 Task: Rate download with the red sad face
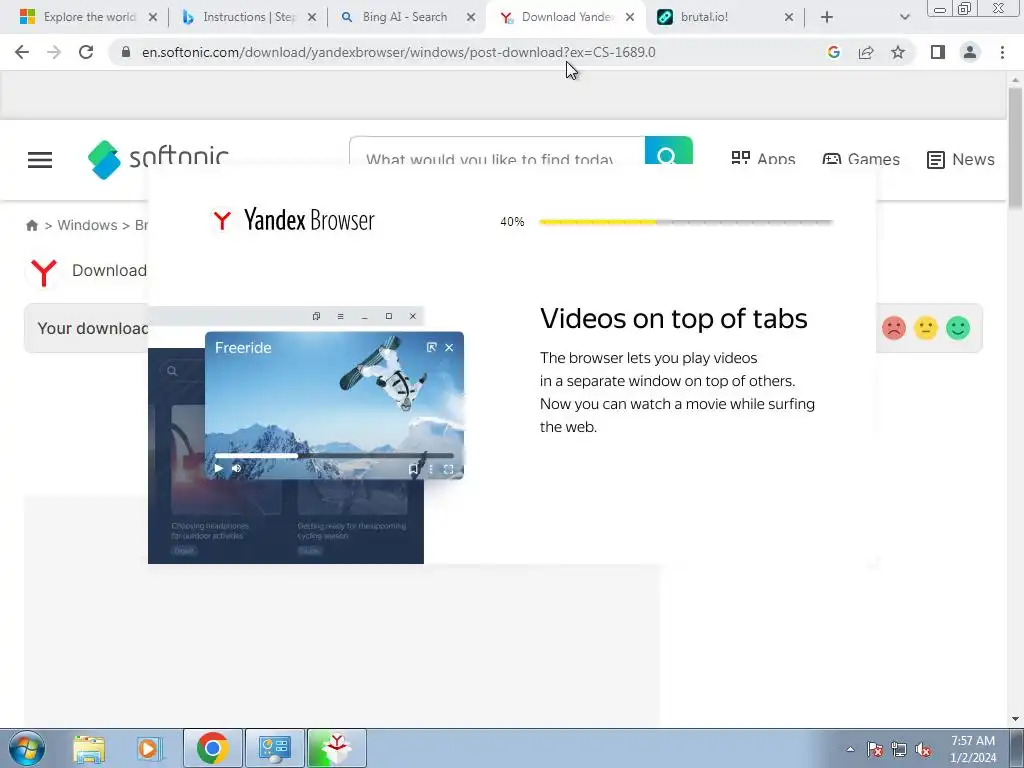click(893, 328)
